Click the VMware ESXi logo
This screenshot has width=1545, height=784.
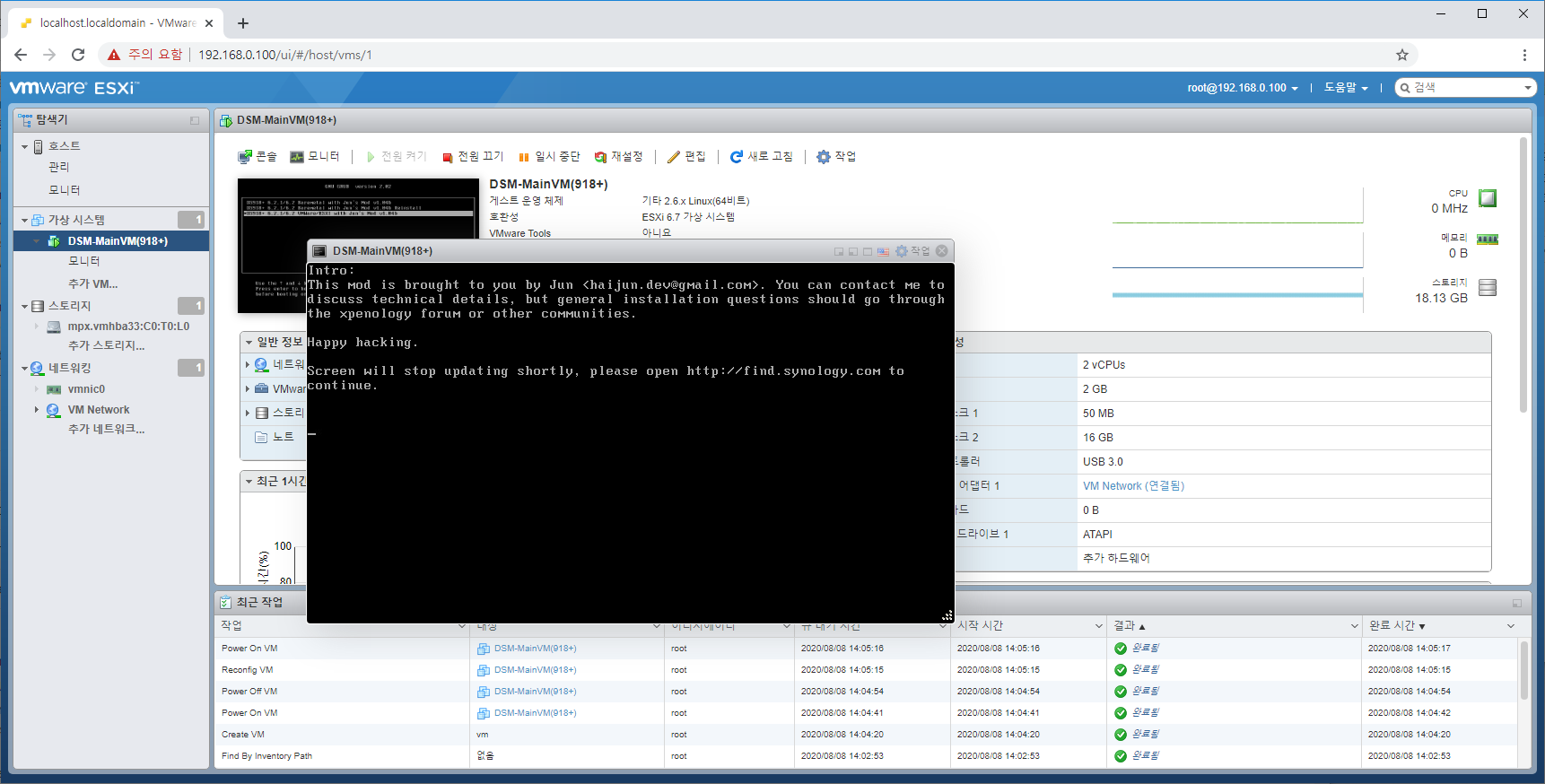[x=74, y=88]
